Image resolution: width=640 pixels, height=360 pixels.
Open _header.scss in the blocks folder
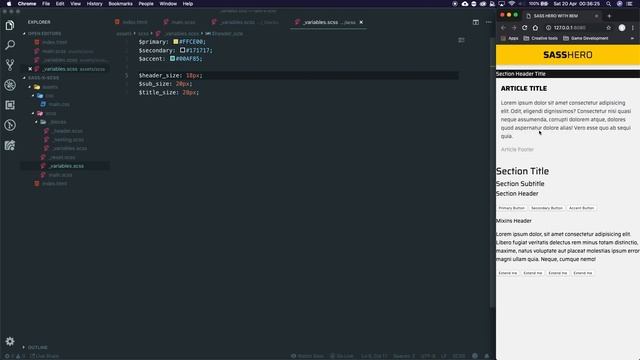pyautogui.click(x=63, y=131)
